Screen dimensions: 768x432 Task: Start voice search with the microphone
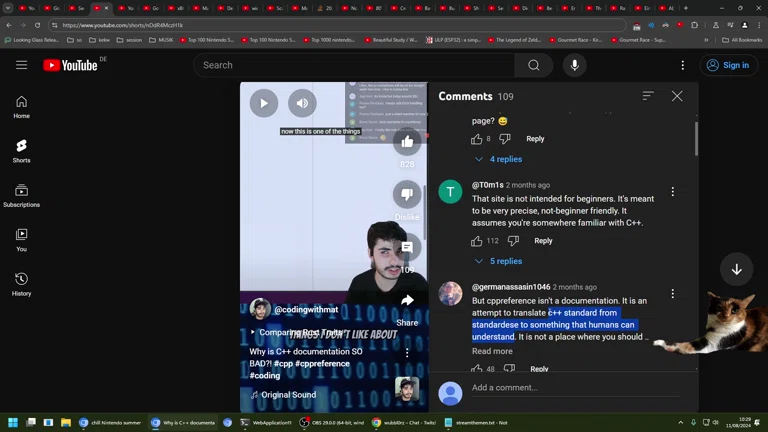click(574, 65)
